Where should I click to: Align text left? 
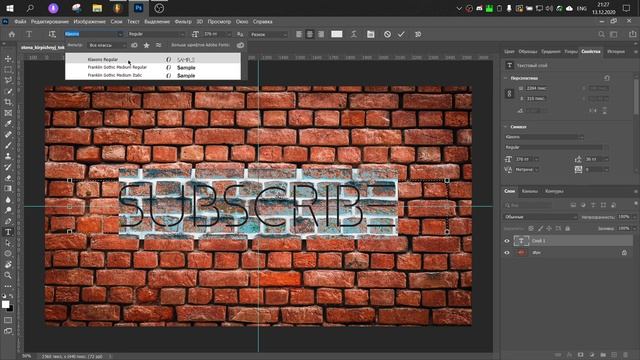[x=299, y=34]
